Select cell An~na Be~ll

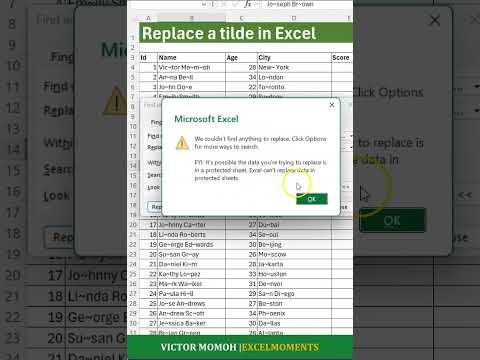tap(192, 77)
